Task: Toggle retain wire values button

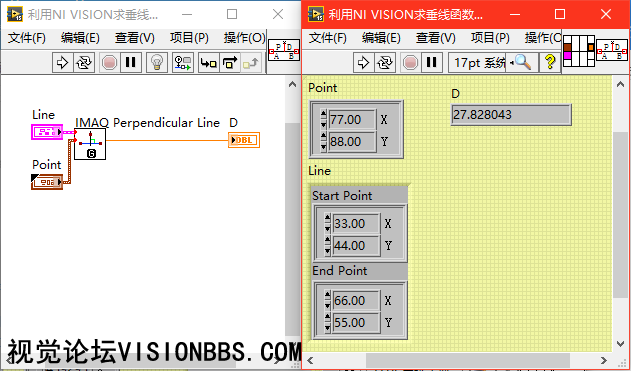Action: point(183,63)
